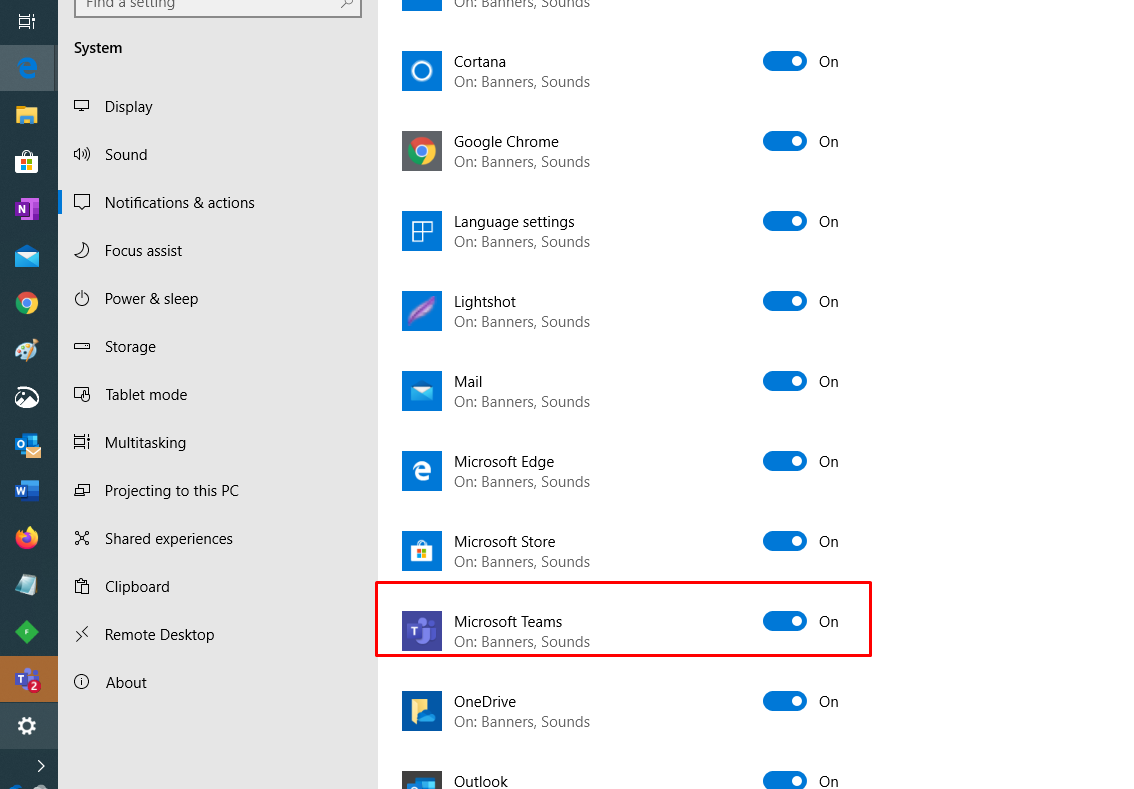Toggle Microsoft Teams notifications switch
Image resolution: width=1134 pixels, height=789 pixels.
tap(785, 621)
